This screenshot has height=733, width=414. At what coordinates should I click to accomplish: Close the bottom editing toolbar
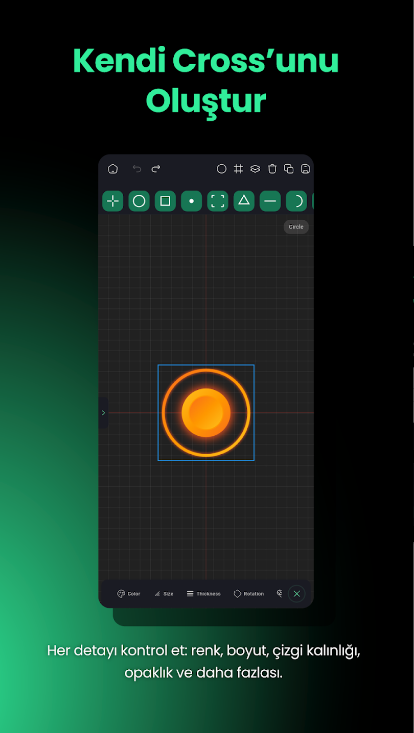(297, 594)
